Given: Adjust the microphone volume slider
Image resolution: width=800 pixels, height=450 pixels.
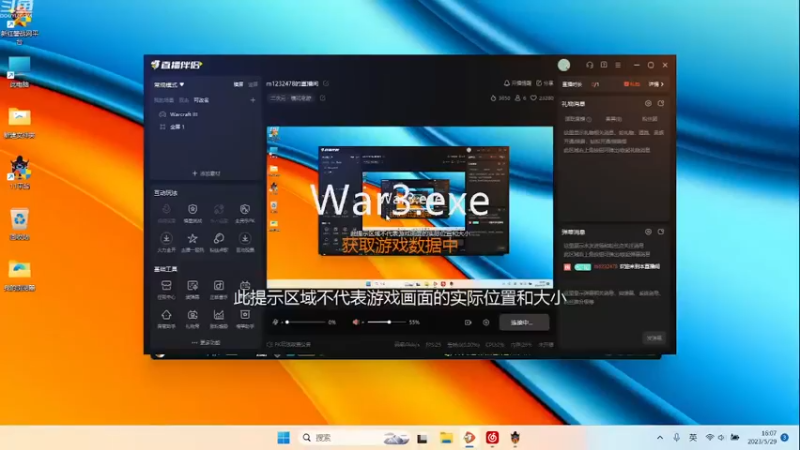Looking at the screenshot, I should coord(305,322).
